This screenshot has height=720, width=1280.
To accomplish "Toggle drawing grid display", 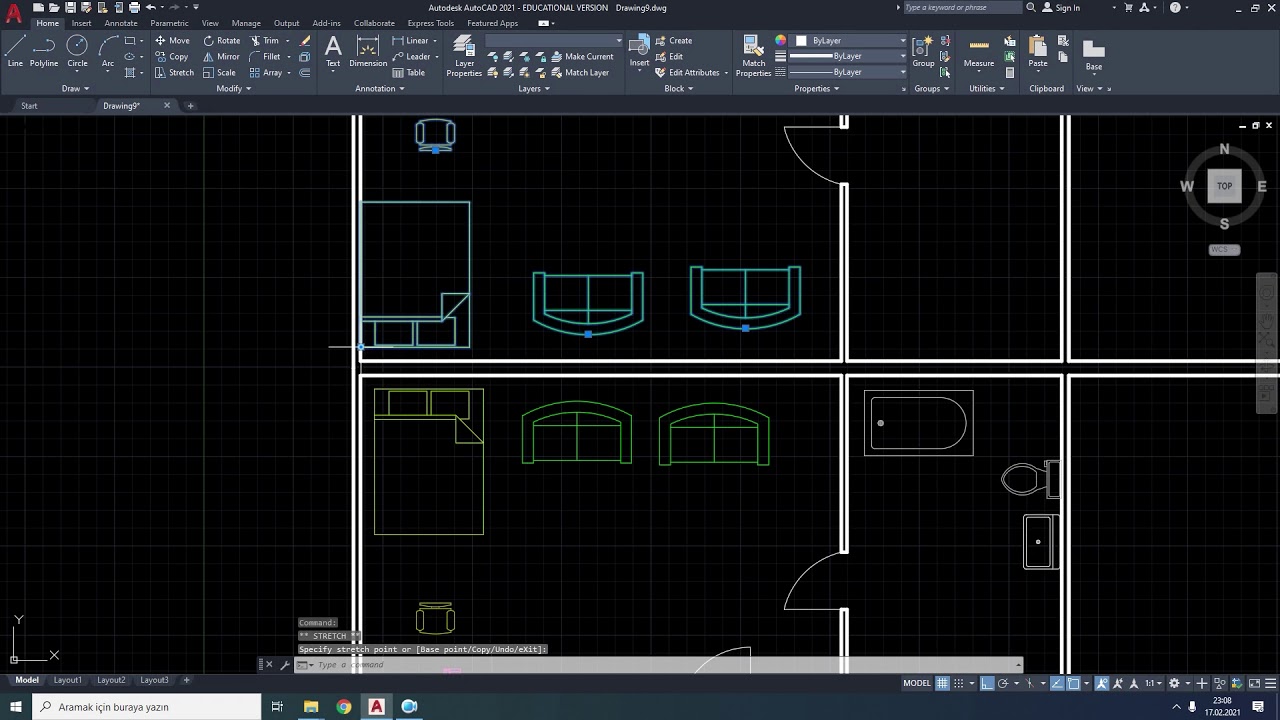I will click(943, 683).
